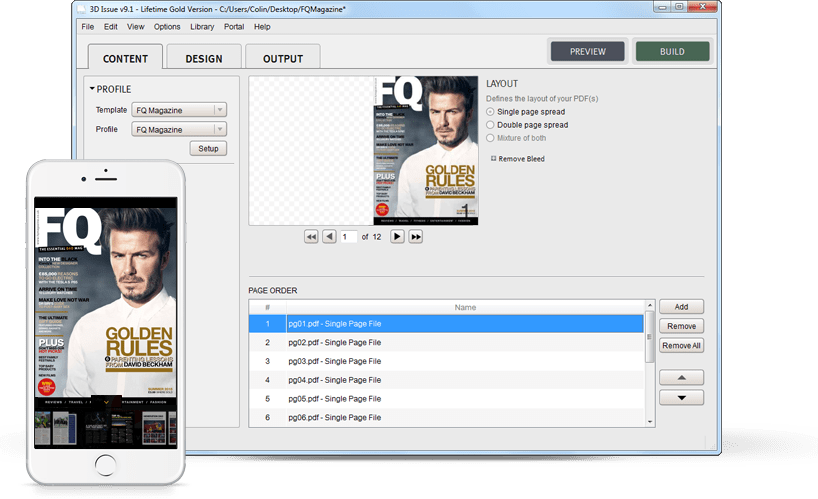Jump to last page fast-forward icon
The width and height of the screenshot is (818, 499).
click(415, 237)
